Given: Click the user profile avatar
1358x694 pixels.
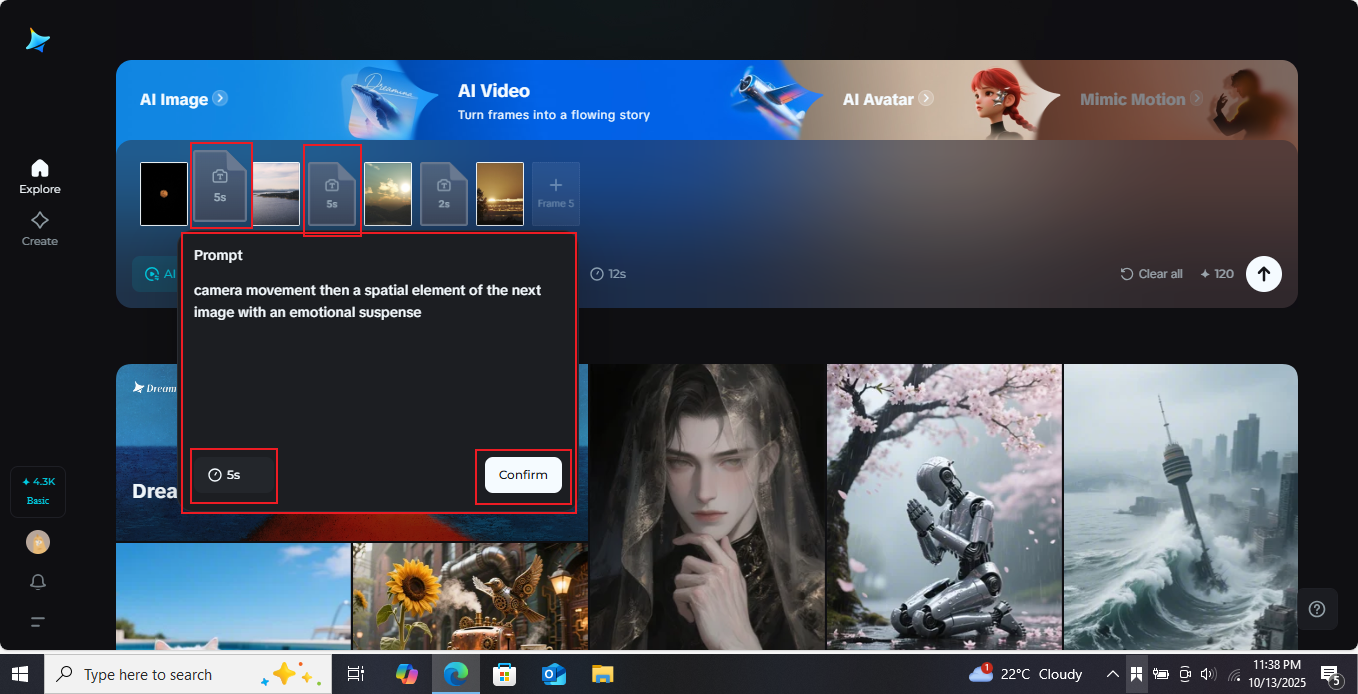Looking at the screenshot, I should pos(38,542).
